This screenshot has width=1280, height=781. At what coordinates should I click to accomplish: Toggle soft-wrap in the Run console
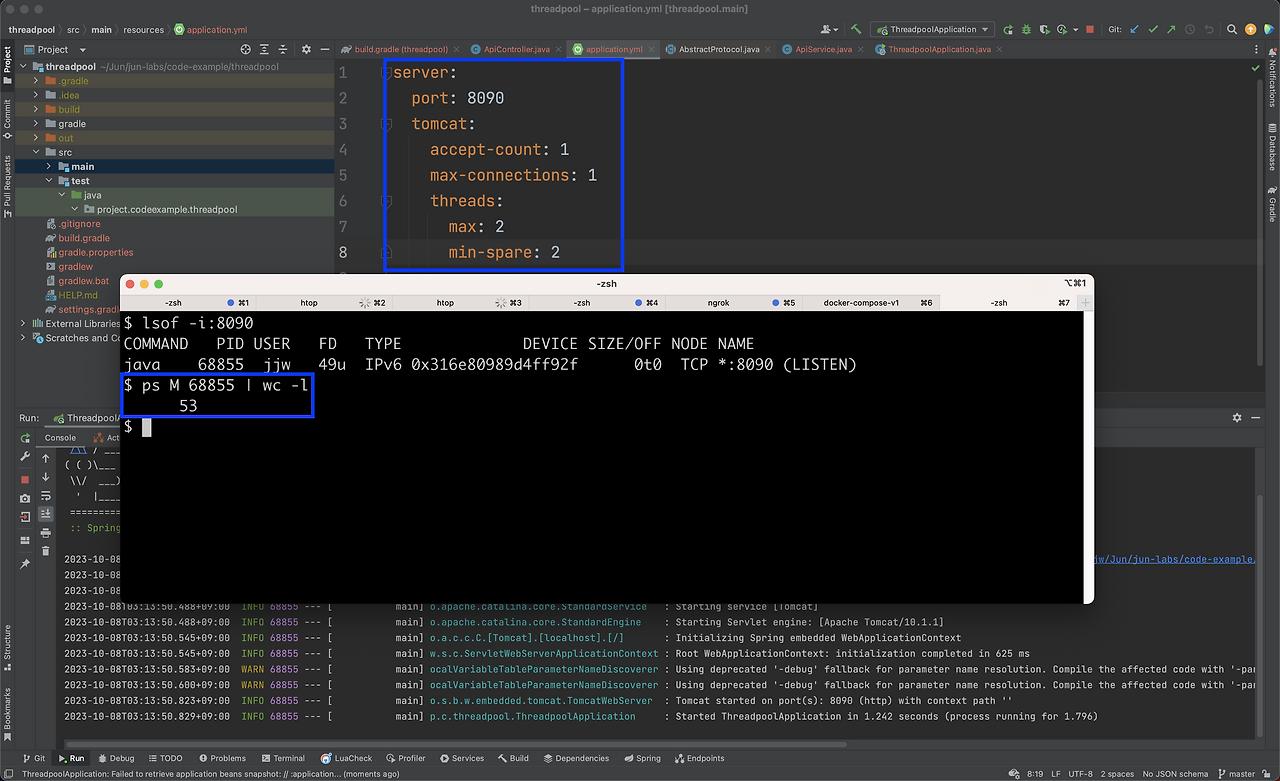pyautogui.click(x=45, y=495)
